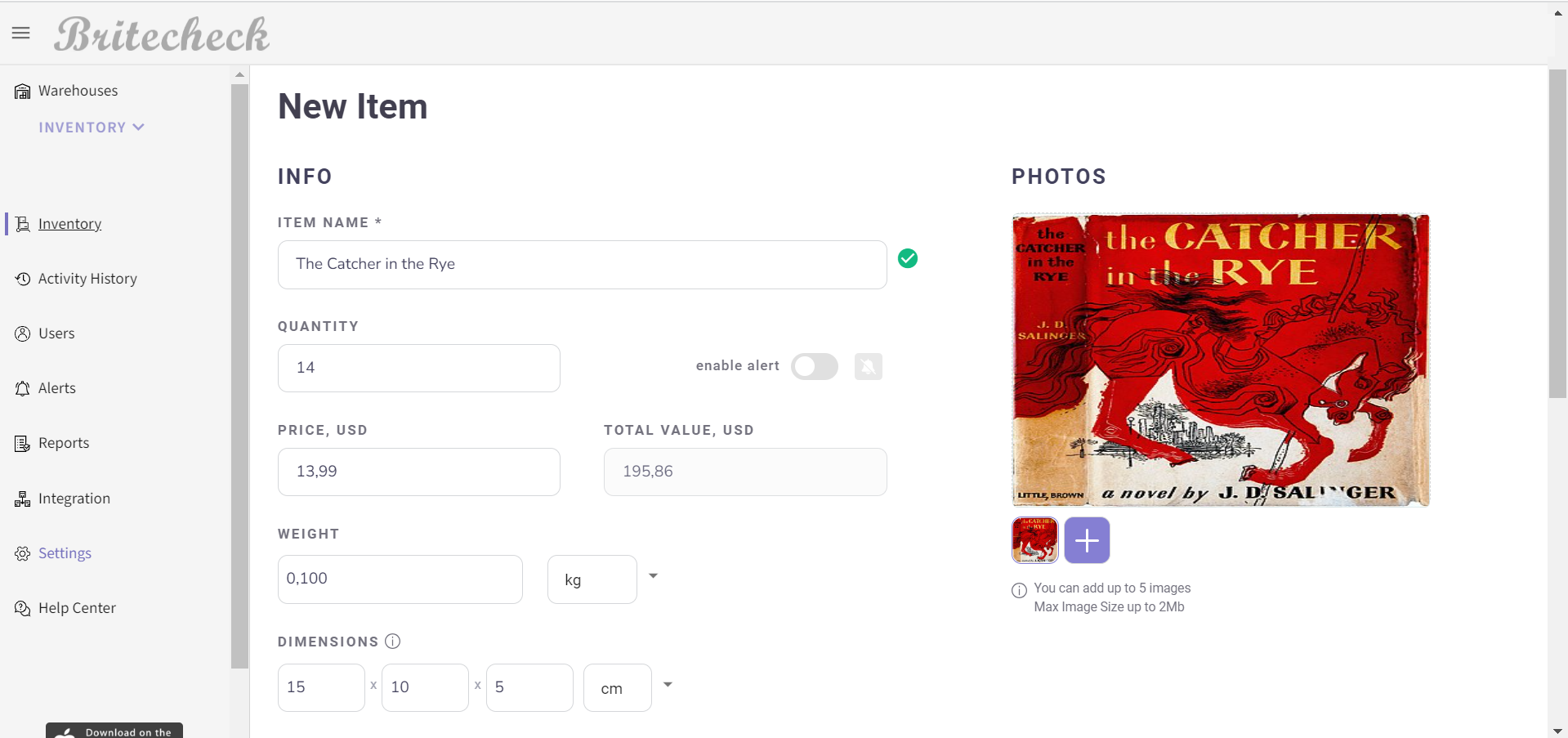Screen dimensions: 1568x738
Task: Open the Settings page link
Action: 65,553
